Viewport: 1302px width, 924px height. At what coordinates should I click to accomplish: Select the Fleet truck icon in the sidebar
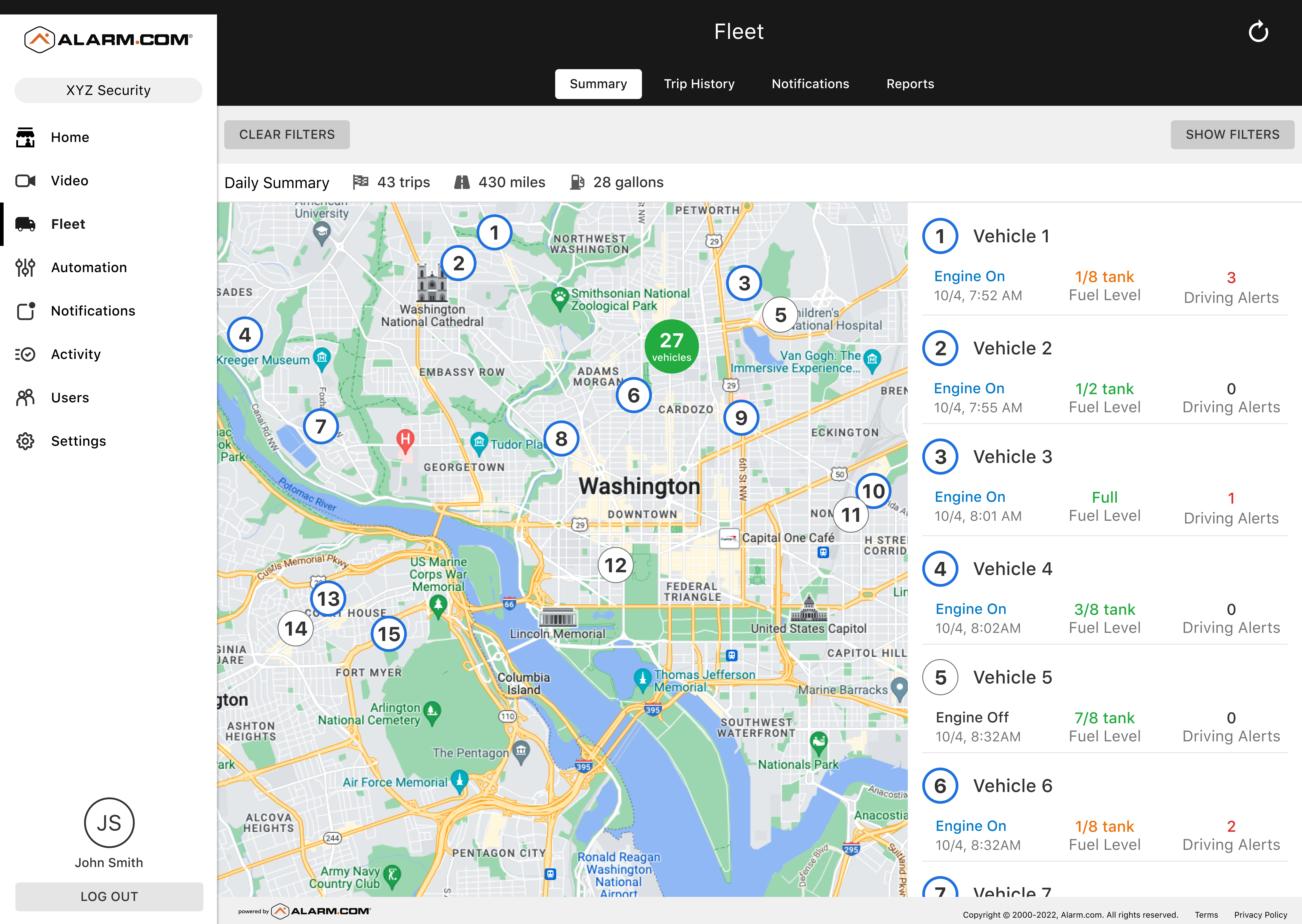tap(26, 224)
